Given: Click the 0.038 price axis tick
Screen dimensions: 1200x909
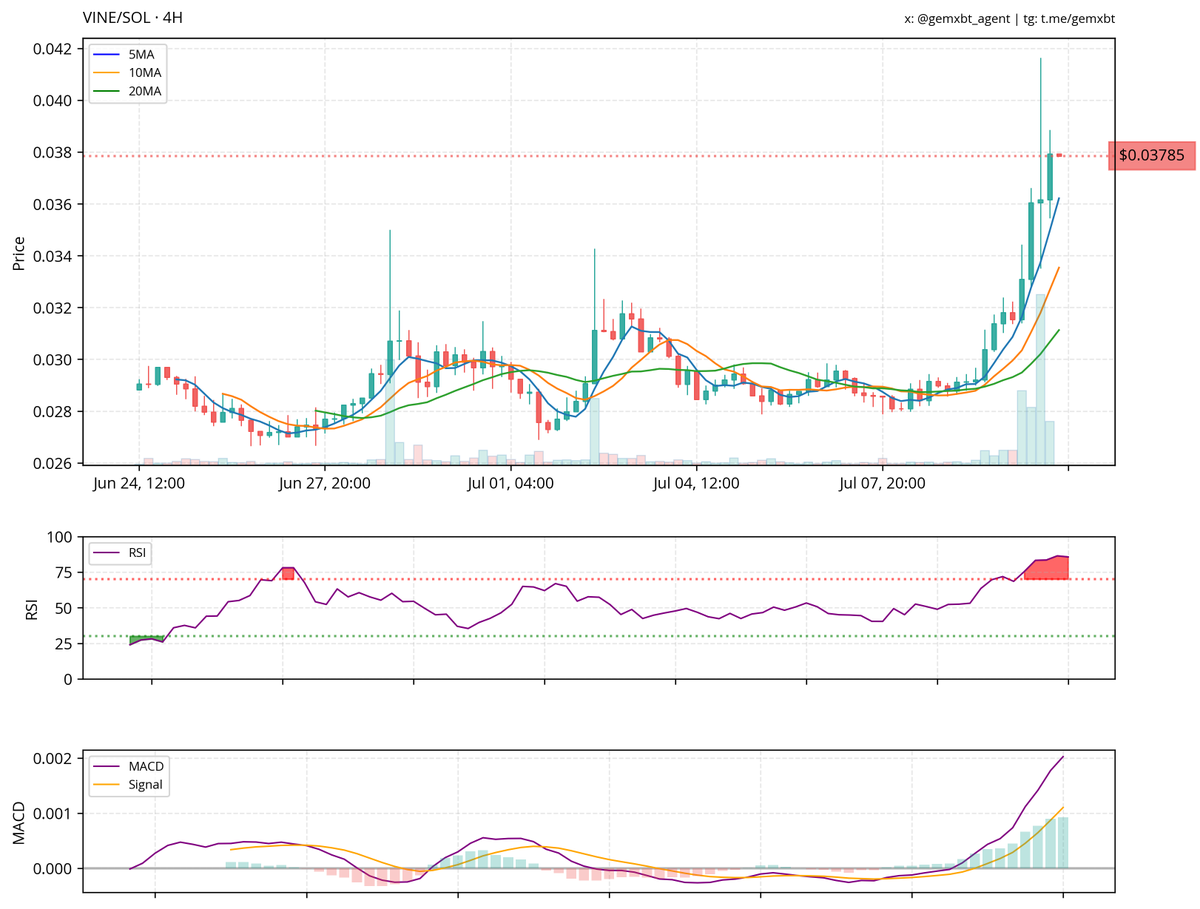Looking at the screenshot, I should click(52, 153).
